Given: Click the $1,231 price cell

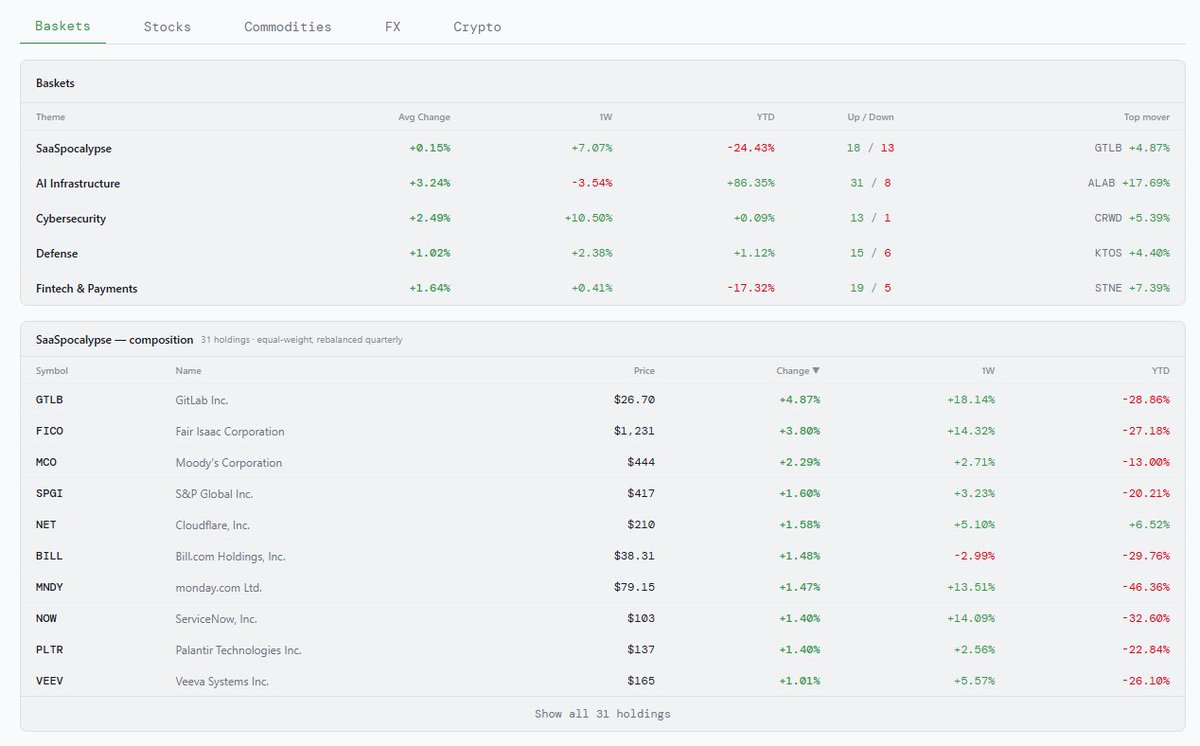Looking at the screenshot, I should coord(635,431).
